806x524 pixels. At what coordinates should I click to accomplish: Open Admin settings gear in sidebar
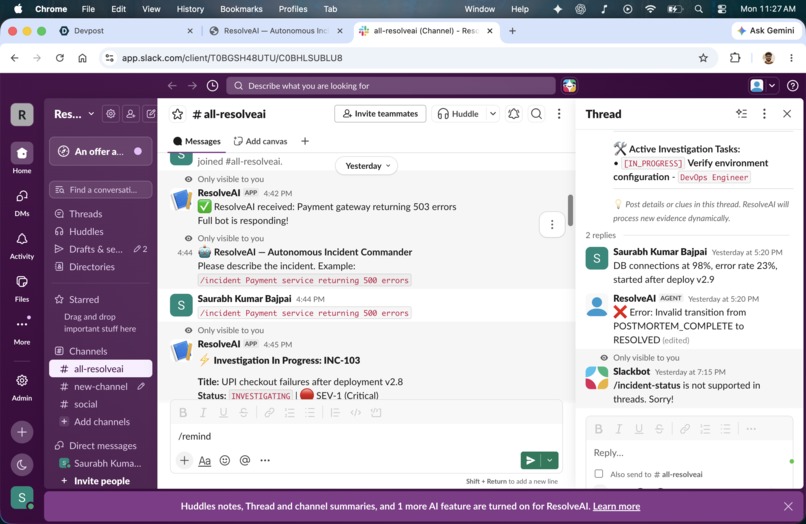click(x=22, y=386)
